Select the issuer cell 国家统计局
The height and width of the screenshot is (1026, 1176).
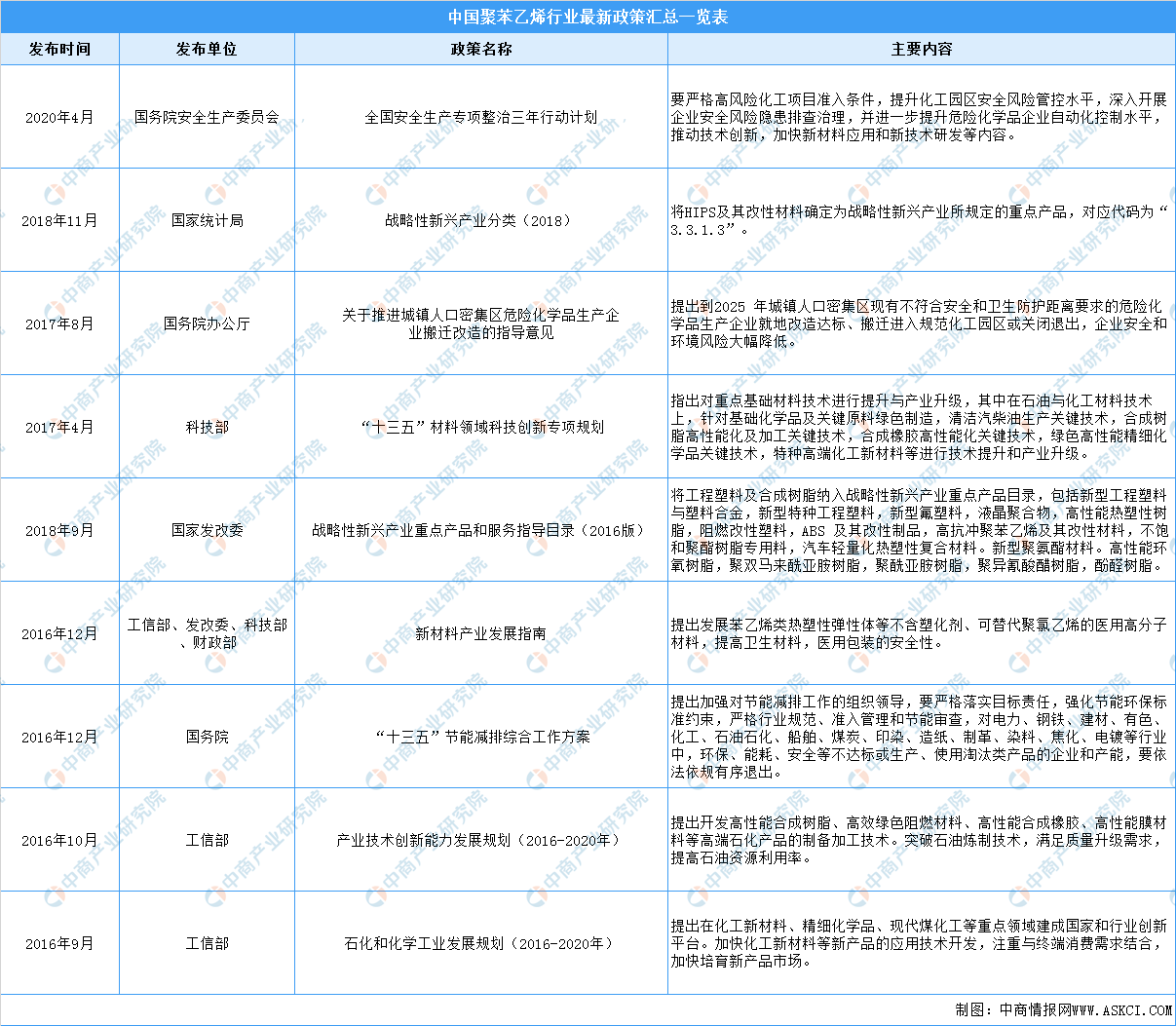coord(207,220)
